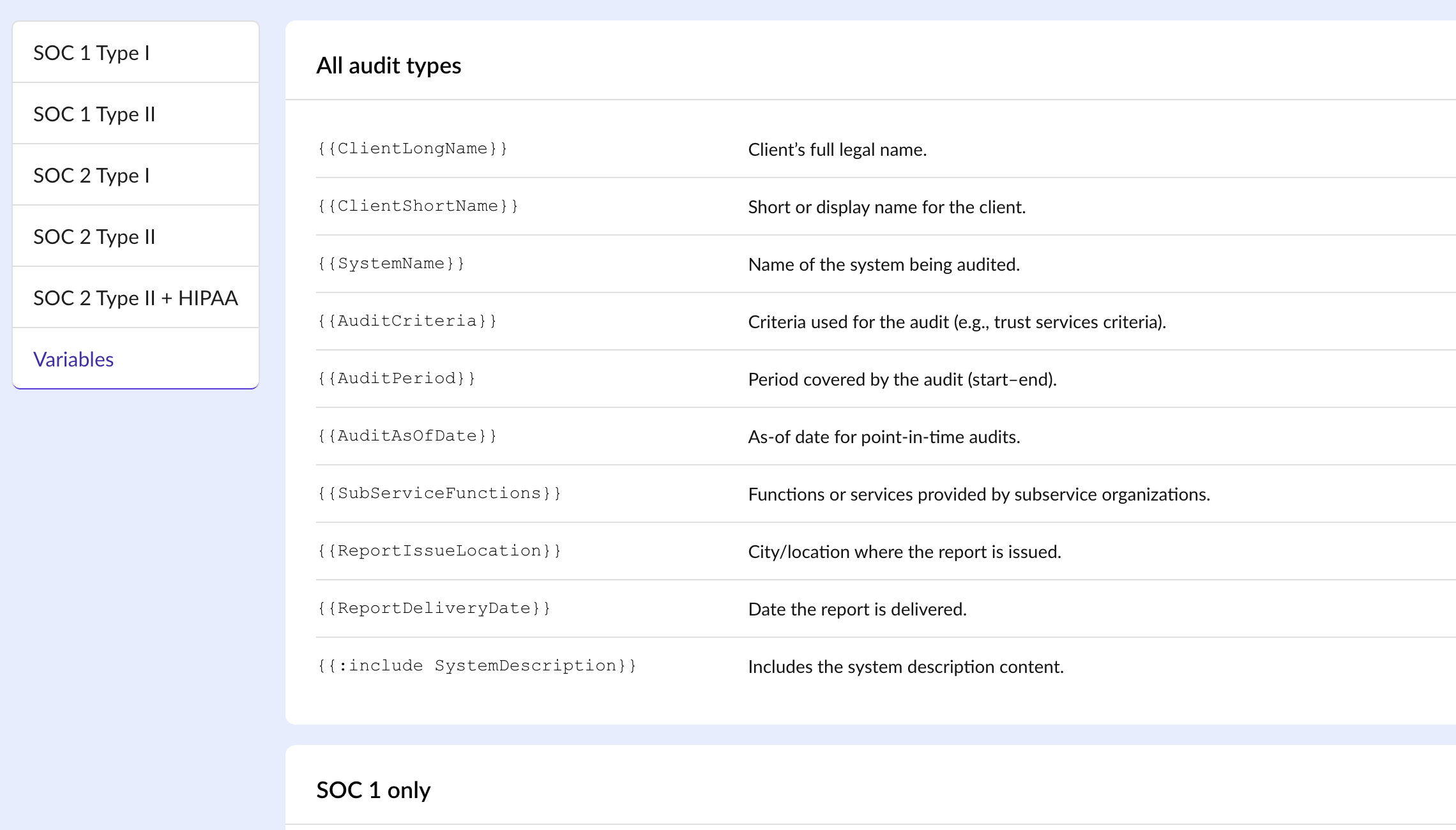Click 'Client's full legal name.' description

click(x=837, y=149)
